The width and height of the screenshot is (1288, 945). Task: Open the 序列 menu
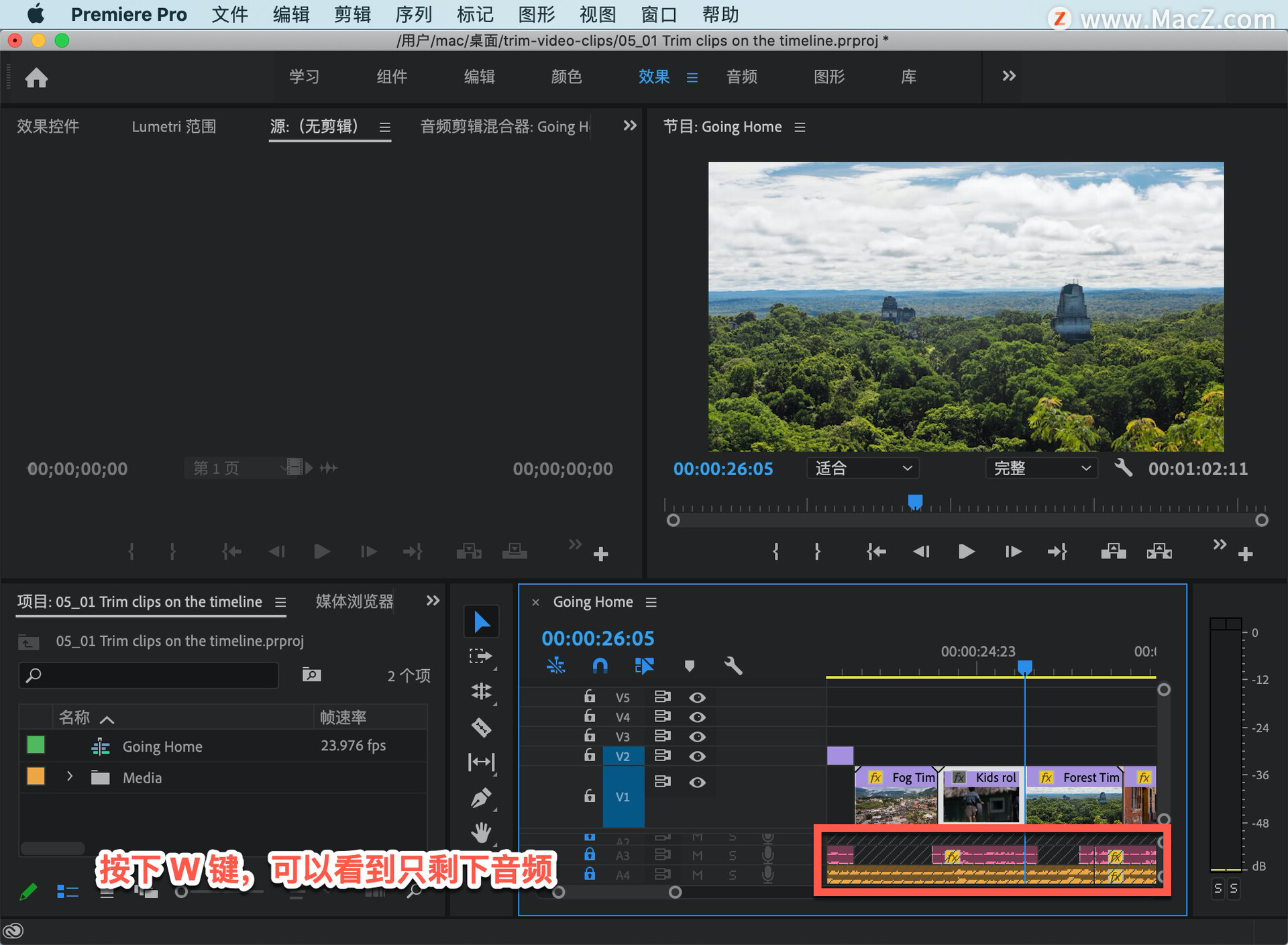[413, 14]
